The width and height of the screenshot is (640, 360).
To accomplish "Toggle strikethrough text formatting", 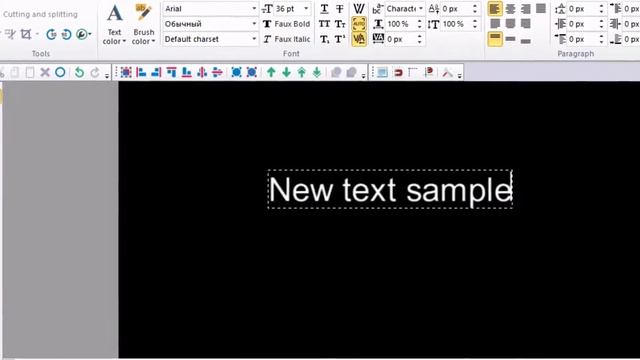I will (340, 9).
